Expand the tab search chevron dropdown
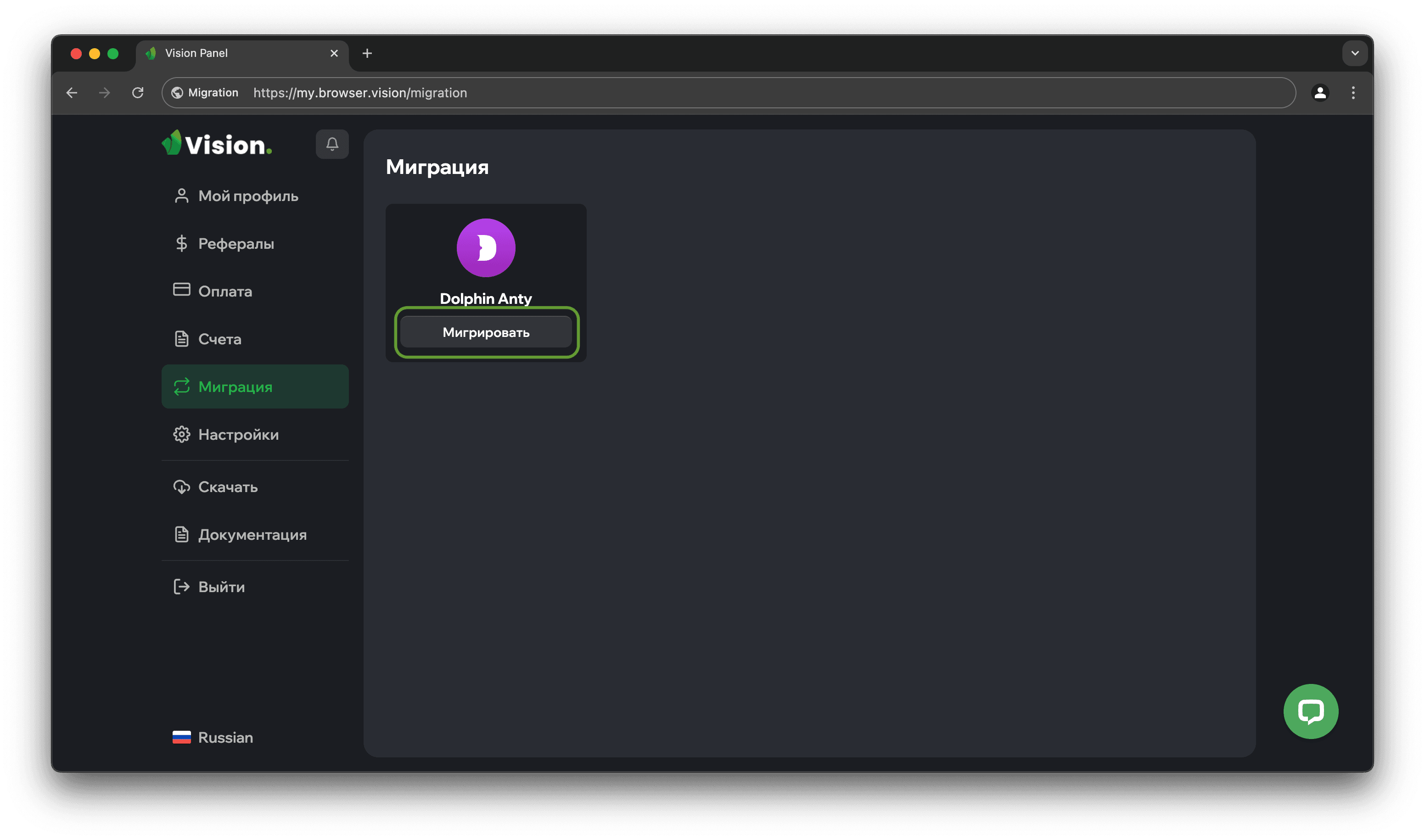 1354,53
